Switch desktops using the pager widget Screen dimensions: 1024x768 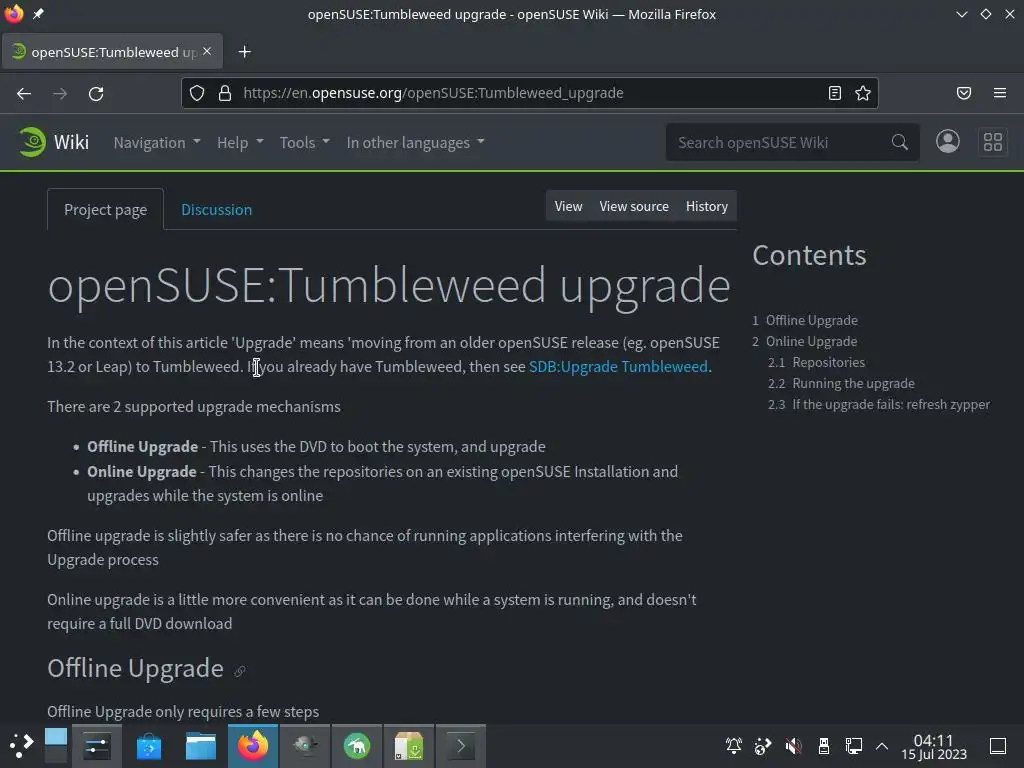[x=56, y=746]
